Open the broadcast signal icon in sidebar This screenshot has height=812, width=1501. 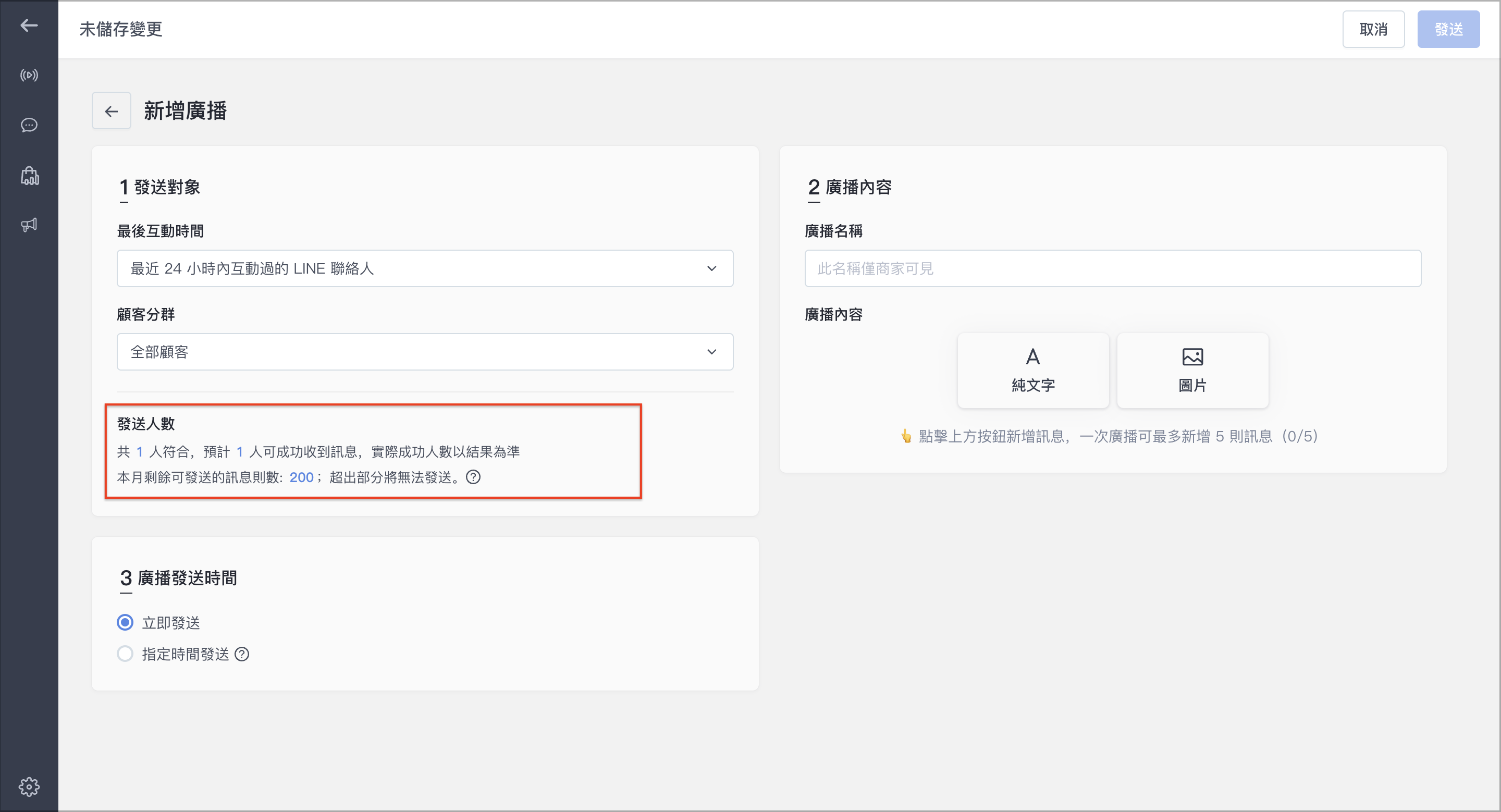29,75
